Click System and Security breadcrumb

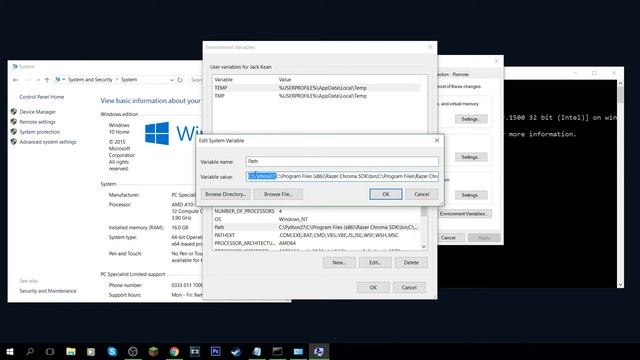pos(90,80)
